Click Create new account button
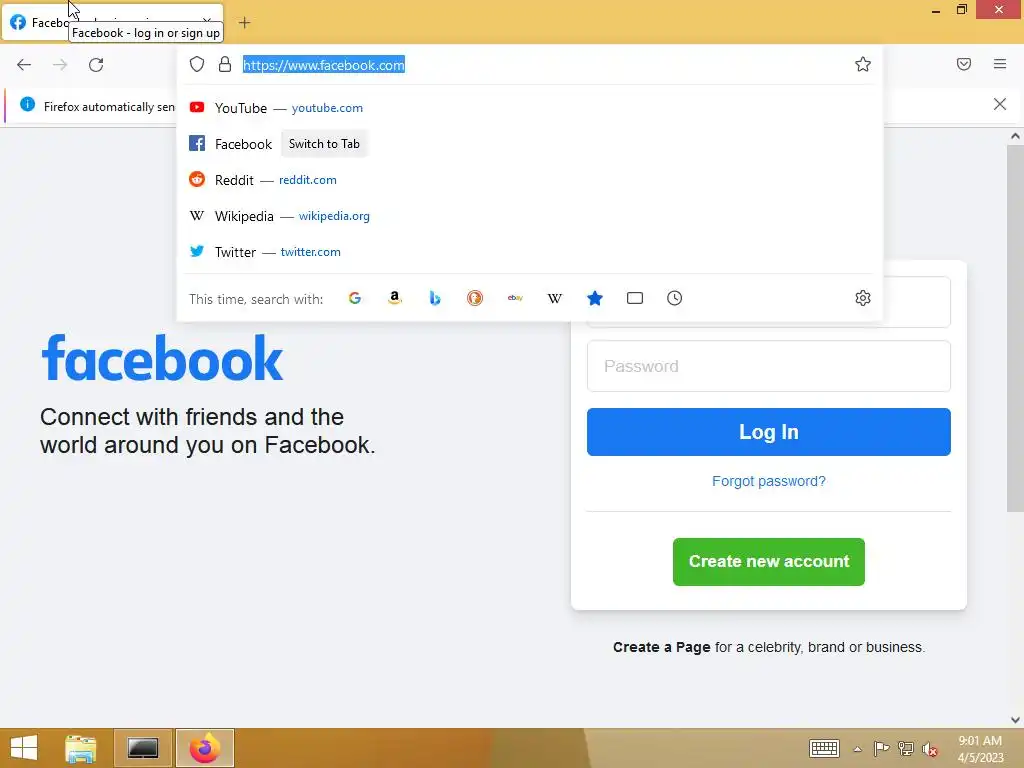This screenshot has width=1024, height=768. point(769,562)
